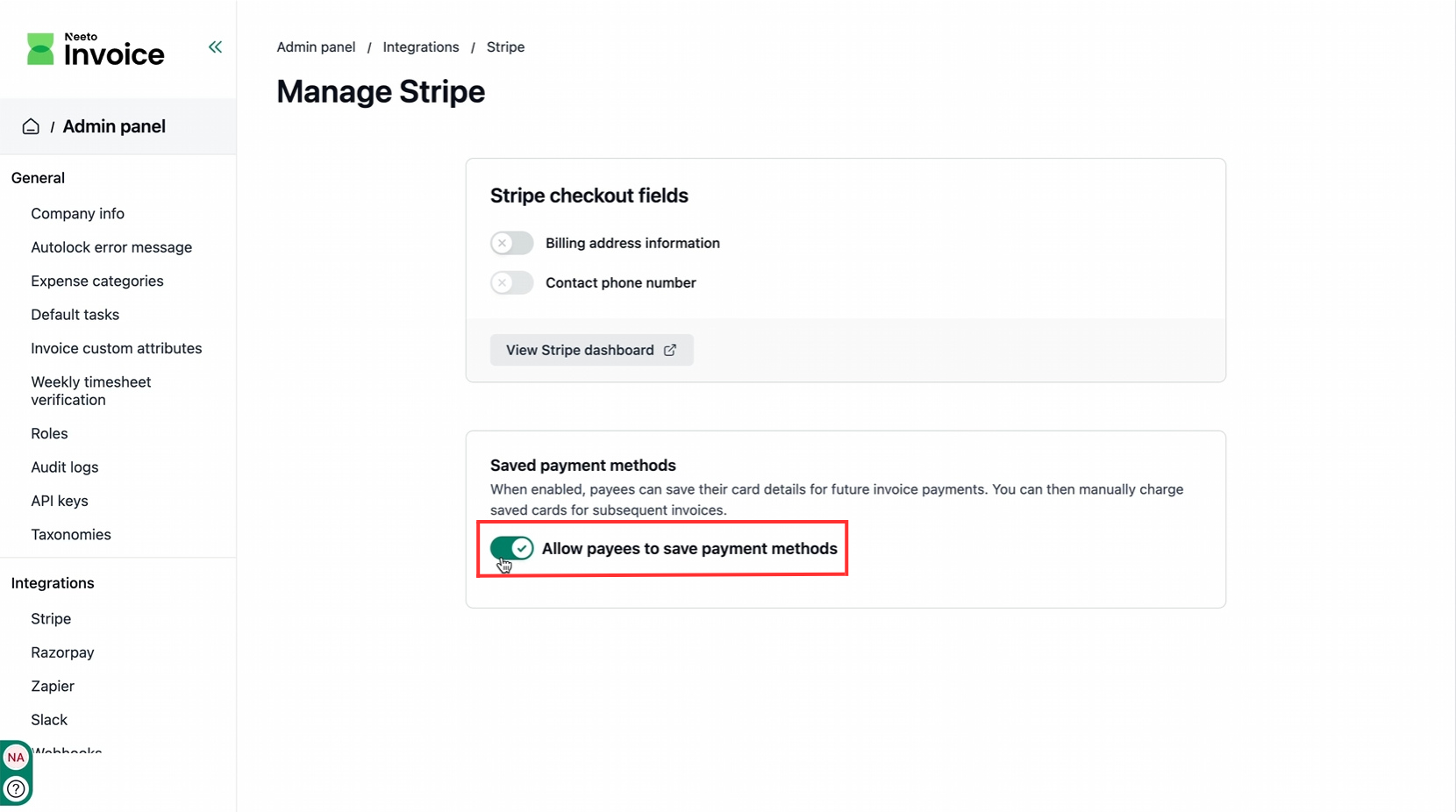Click the Neeto Invoice logo
This screenshot has width=1456, height=812.
pyautogui.click(x=95, y=50)
